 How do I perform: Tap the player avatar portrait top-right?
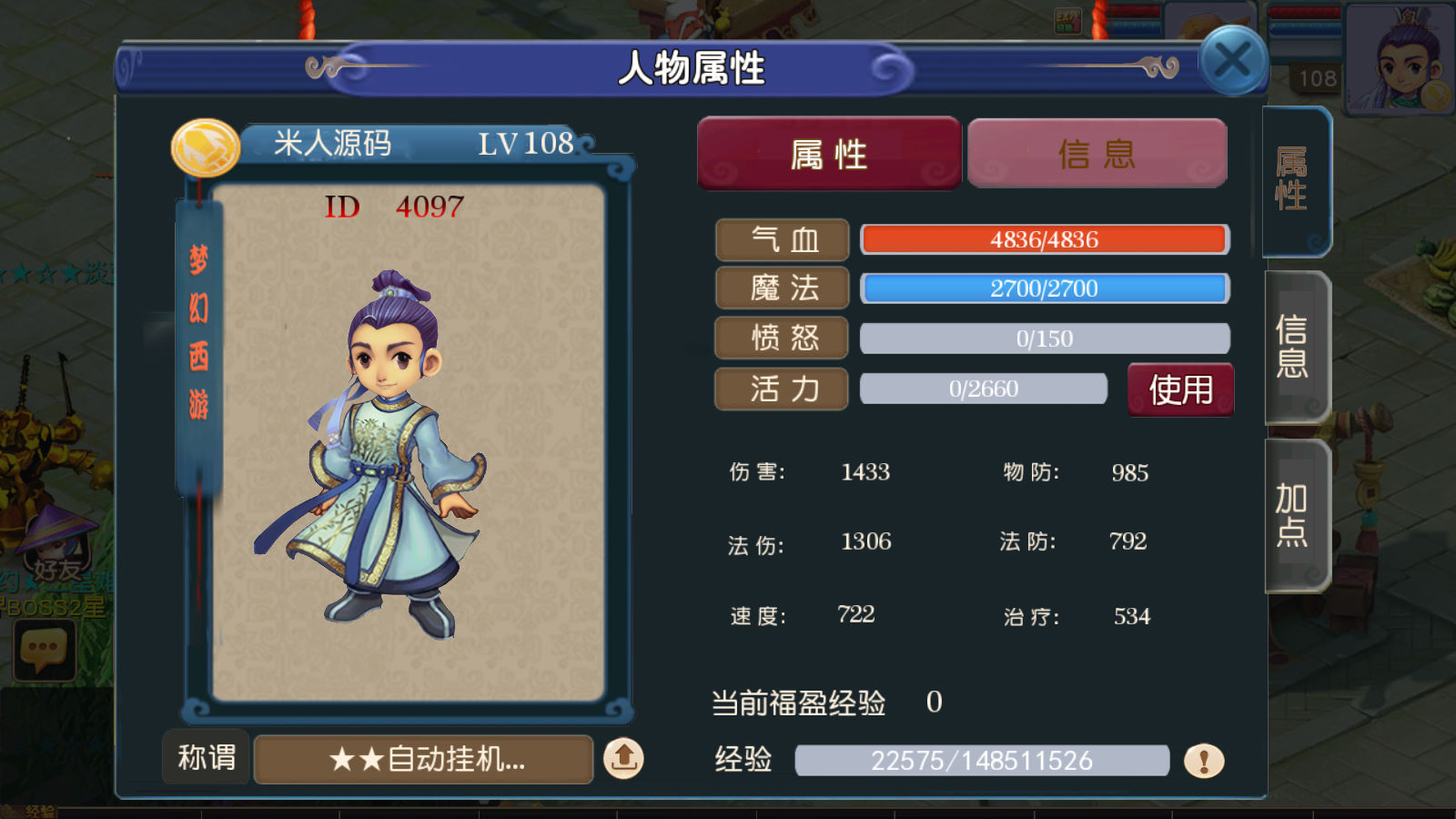click(1400, 56)
